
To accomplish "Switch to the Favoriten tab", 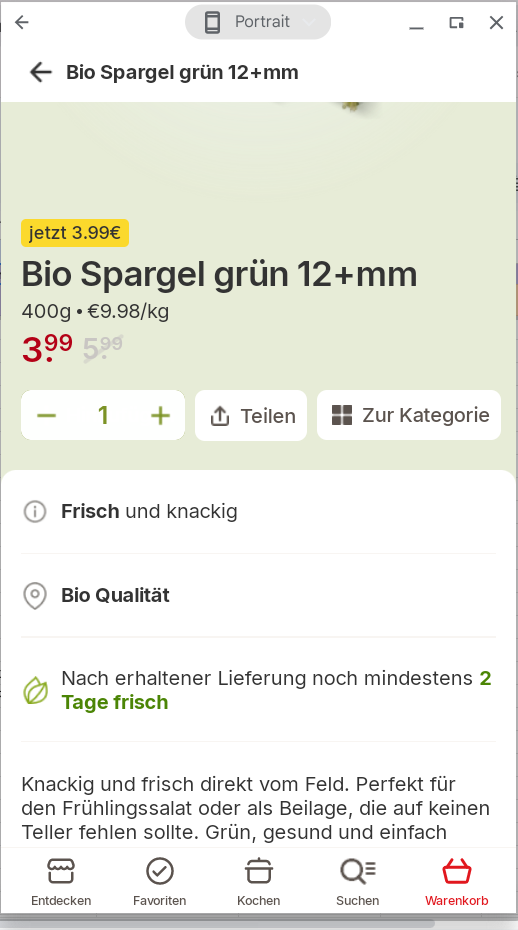I will (x=160, y=882).
